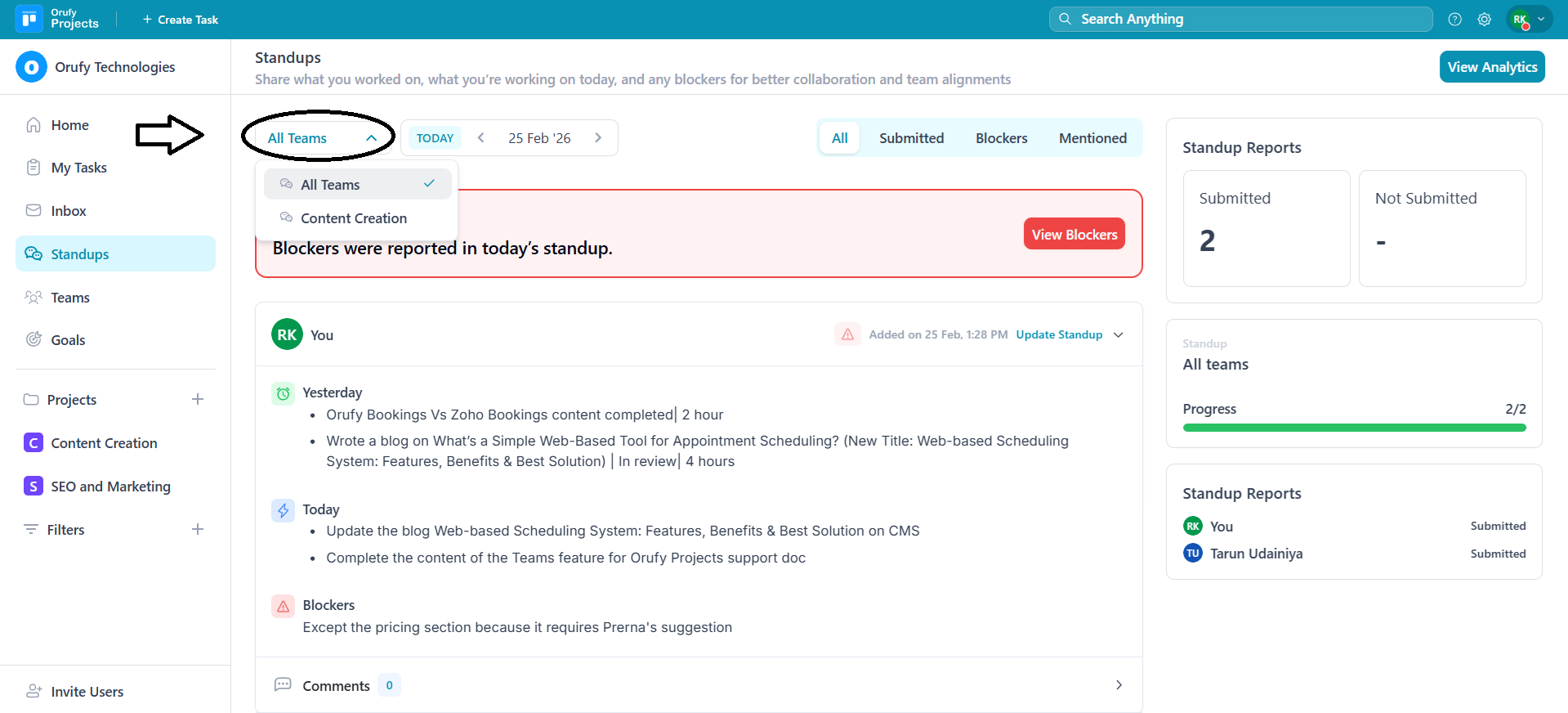Click the View Blockers button
This screenshot has width=1568, height=713.
click(x=1074, y=235)
